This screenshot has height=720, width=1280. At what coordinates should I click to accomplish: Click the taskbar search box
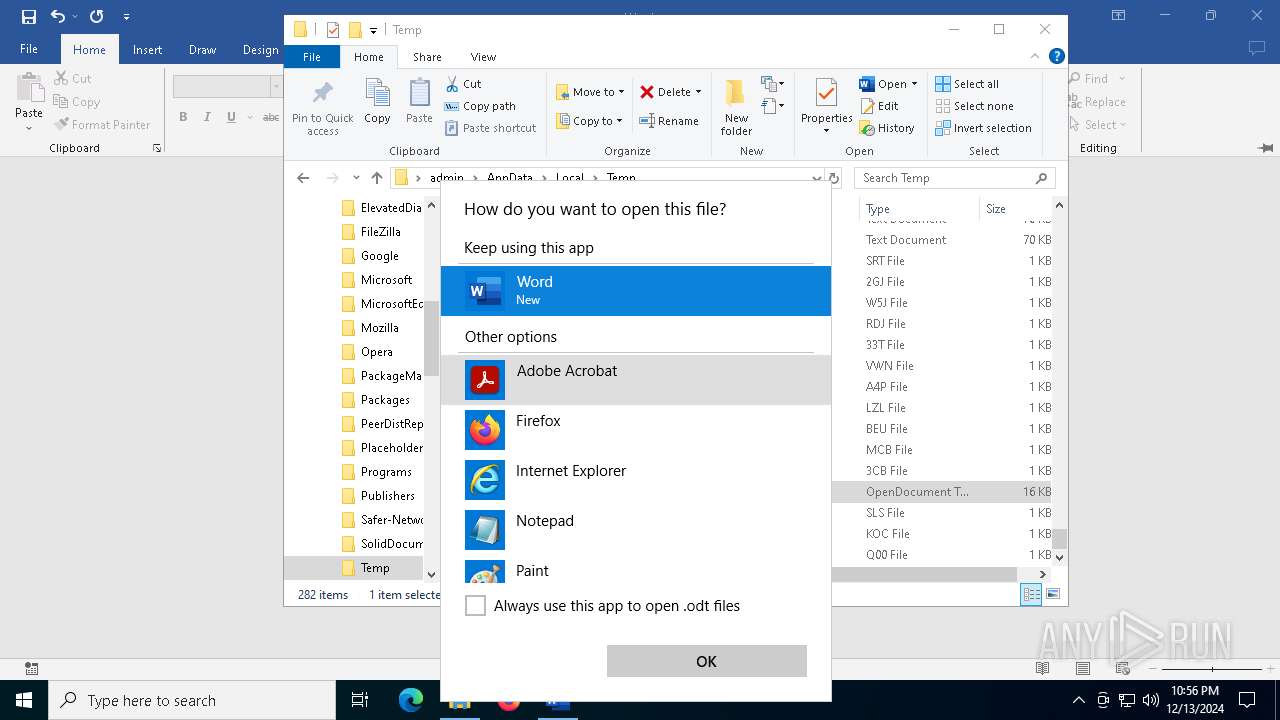pos(192,700)
